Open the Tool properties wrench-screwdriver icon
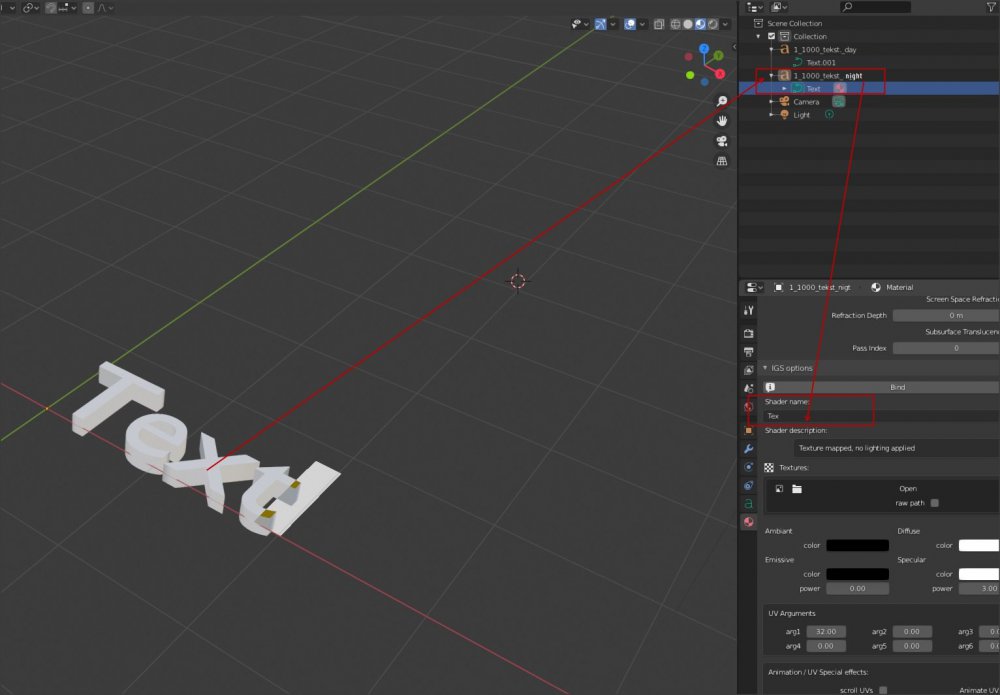1000x695 pixels. (x=748, y=311)
